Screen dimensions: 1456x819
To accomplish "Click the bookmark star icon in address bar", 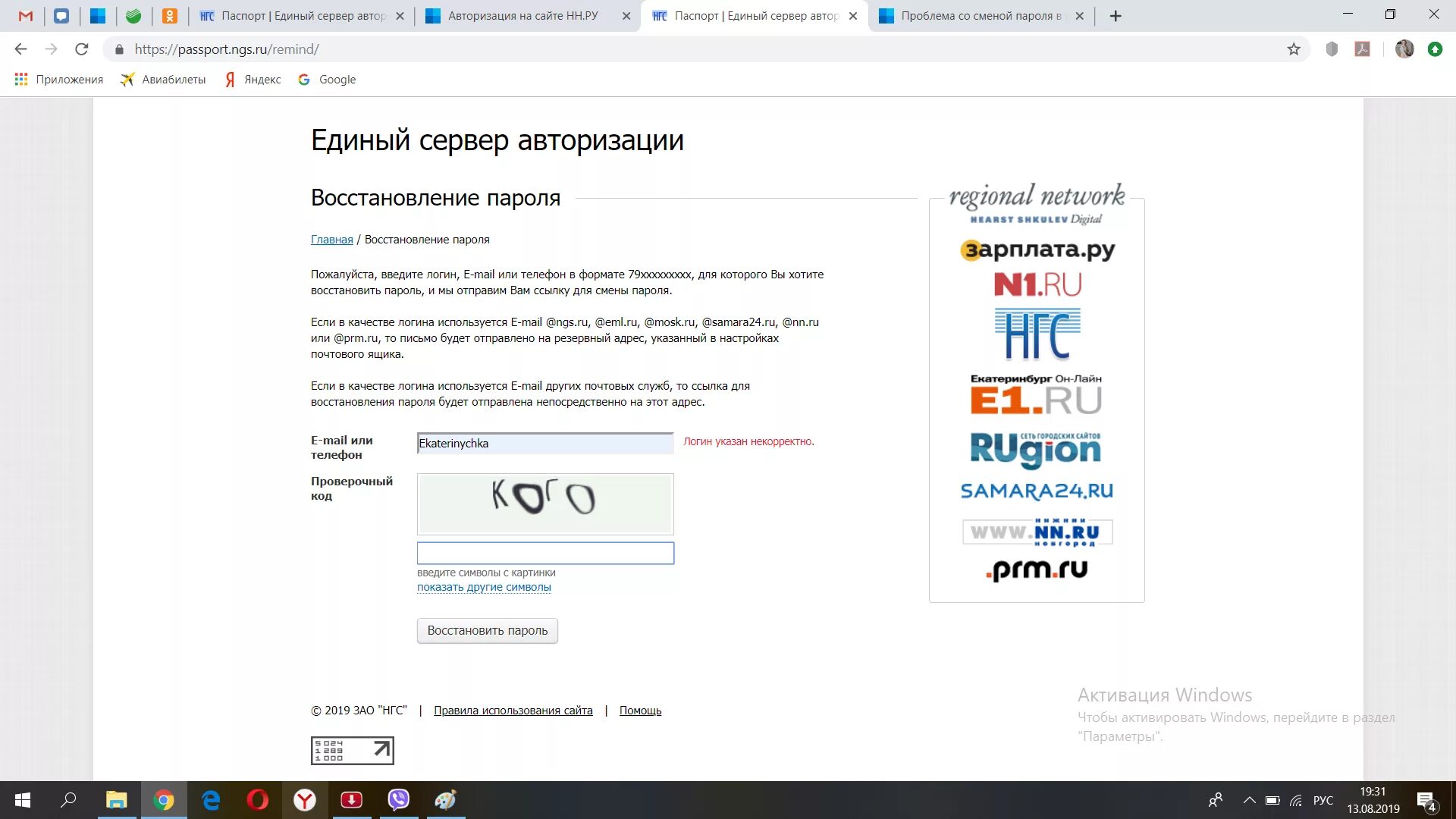I will click(1294, 49).
